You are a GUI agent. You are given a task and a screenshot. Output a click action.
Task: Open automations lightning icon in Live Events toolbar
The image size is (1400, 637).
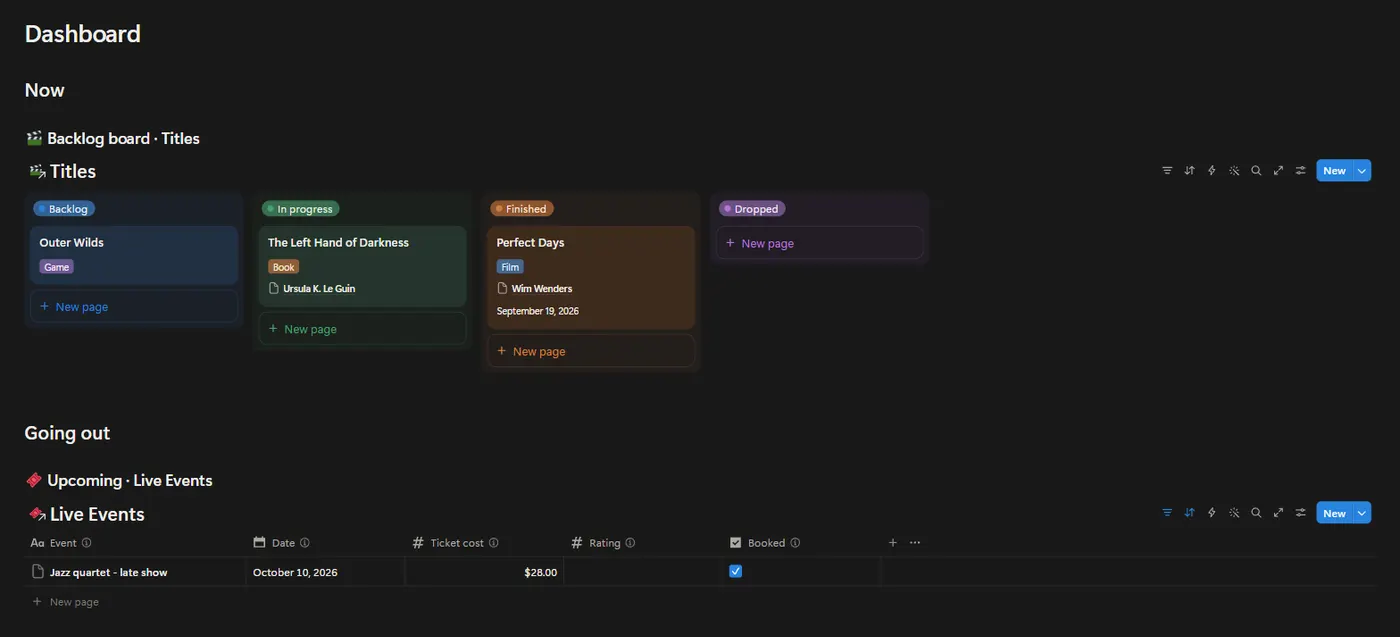[1212, 513]
